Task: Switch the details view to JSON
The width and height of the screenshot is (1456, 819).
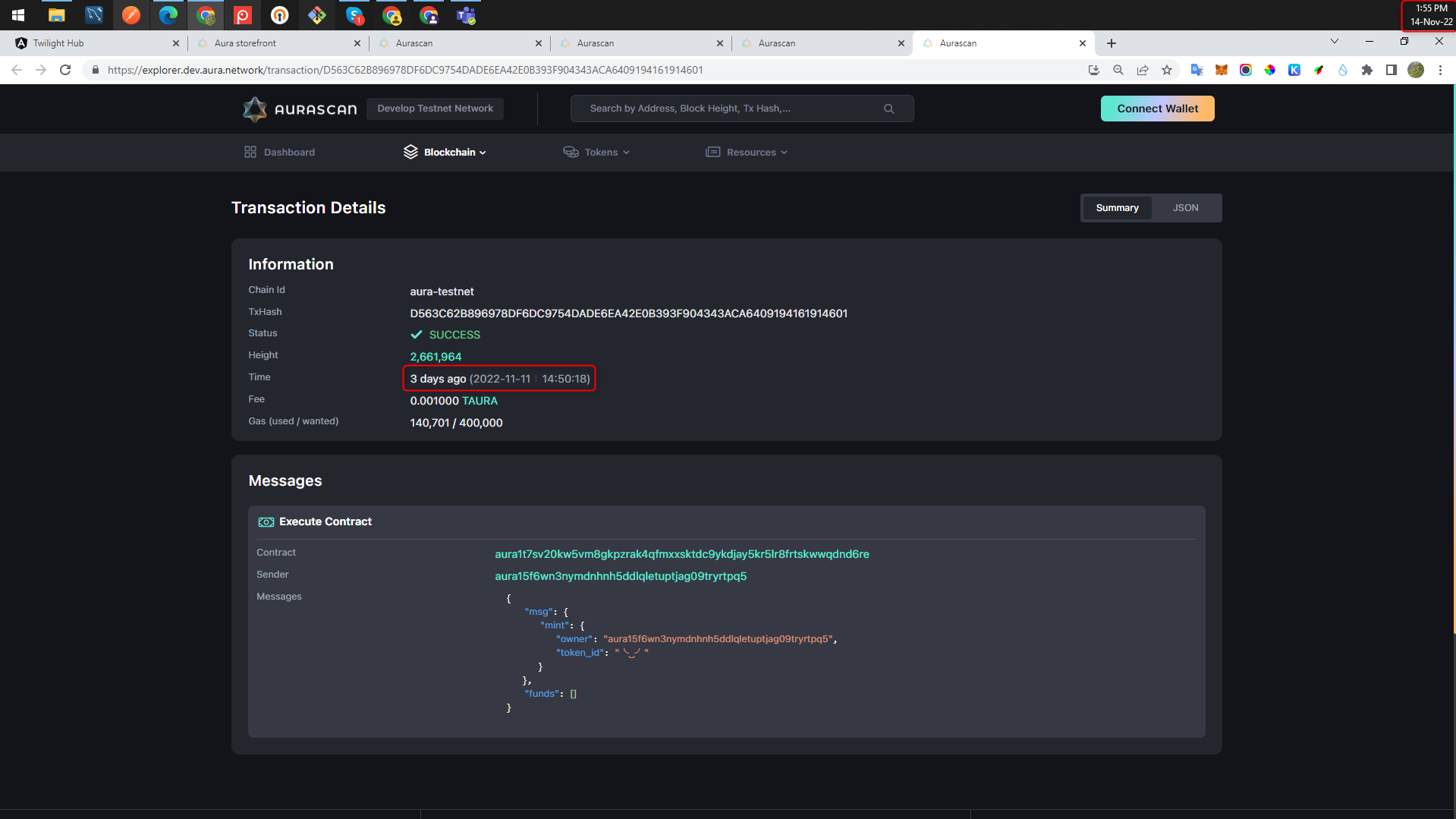Action: click(1184, 207)
